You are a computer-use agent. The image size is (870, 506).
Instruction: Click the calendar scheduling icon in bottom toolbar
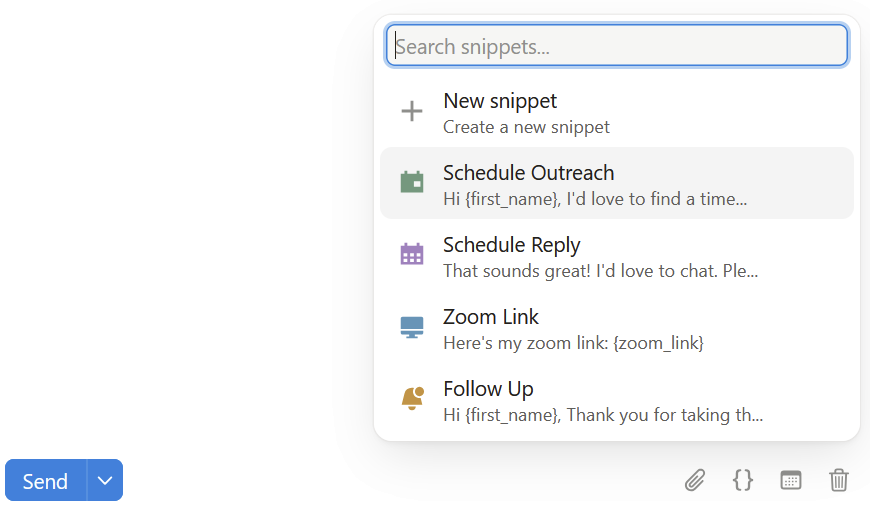click(x=791, y=480)
